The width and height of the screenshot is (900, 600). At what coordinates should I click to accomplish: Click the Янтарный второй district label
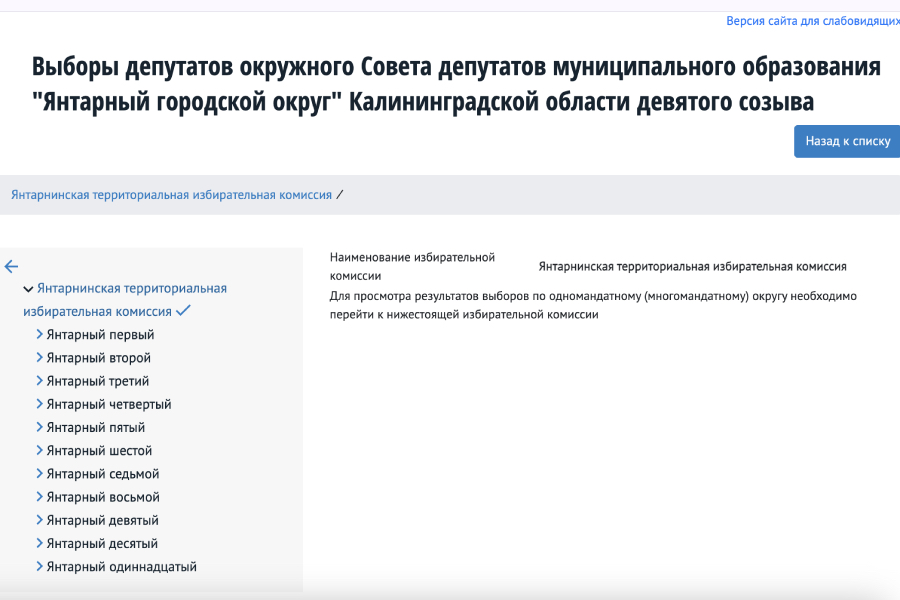click(98, 358)
